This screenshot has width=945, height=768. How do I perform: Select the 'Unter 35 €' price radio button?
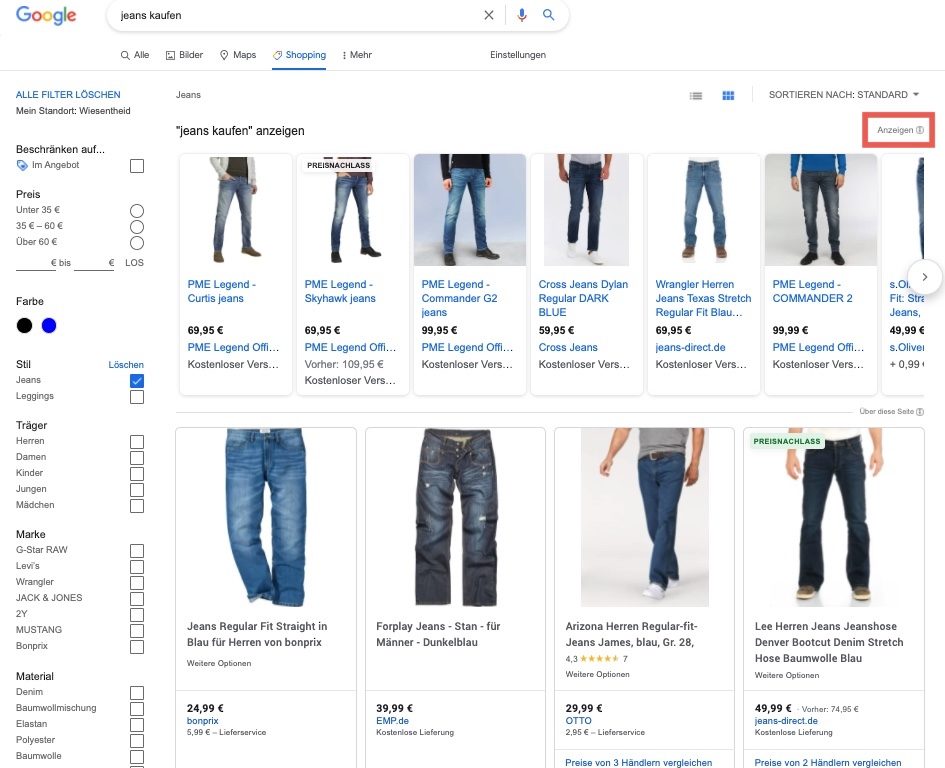pyautogui.click(x=137, y=210)
